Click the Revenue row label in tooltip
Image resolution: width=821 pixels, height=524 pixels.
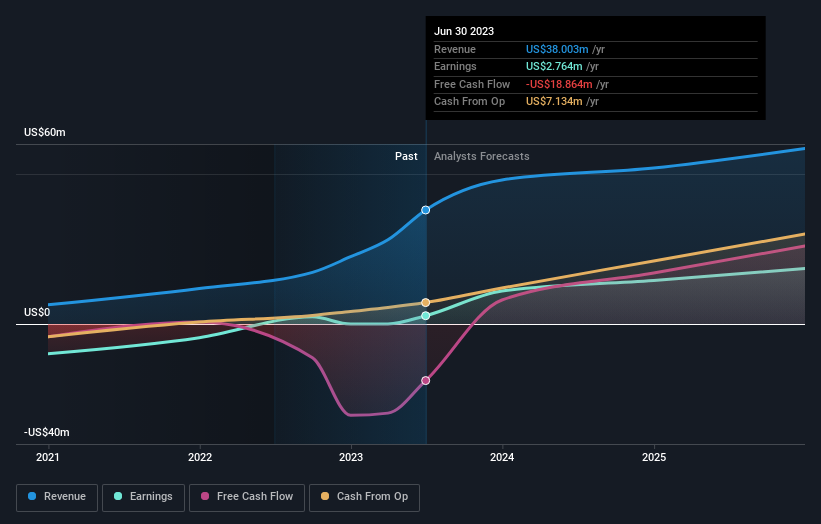pos(454,49)
